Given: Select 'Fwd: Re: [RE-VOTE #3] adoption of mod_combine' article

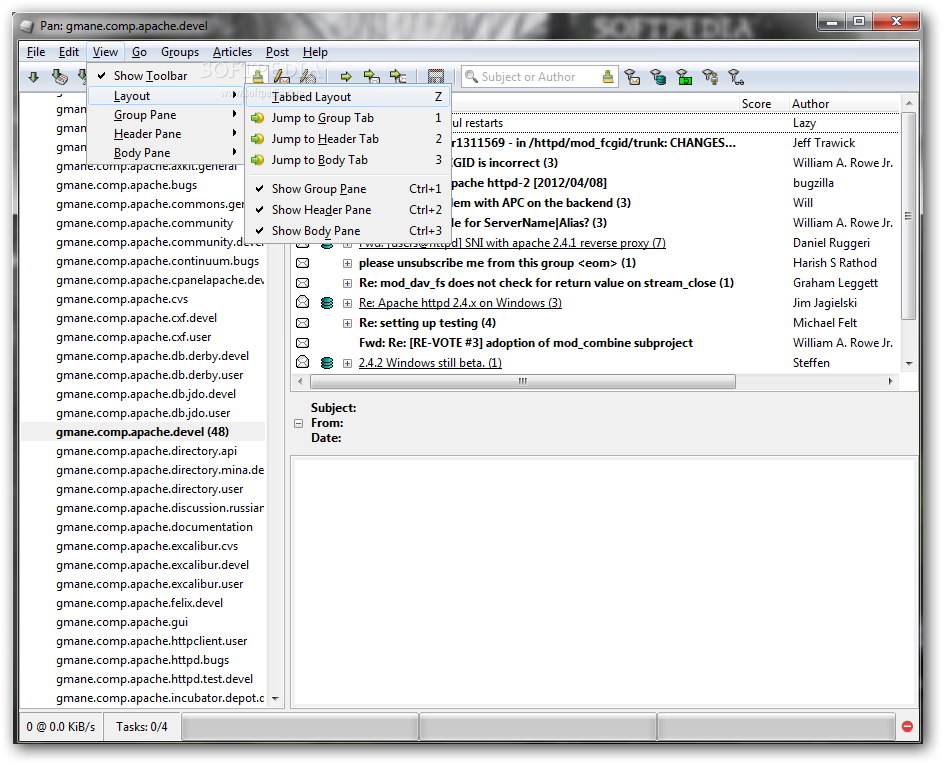Looking at the screenshot, I should (526, 343).
